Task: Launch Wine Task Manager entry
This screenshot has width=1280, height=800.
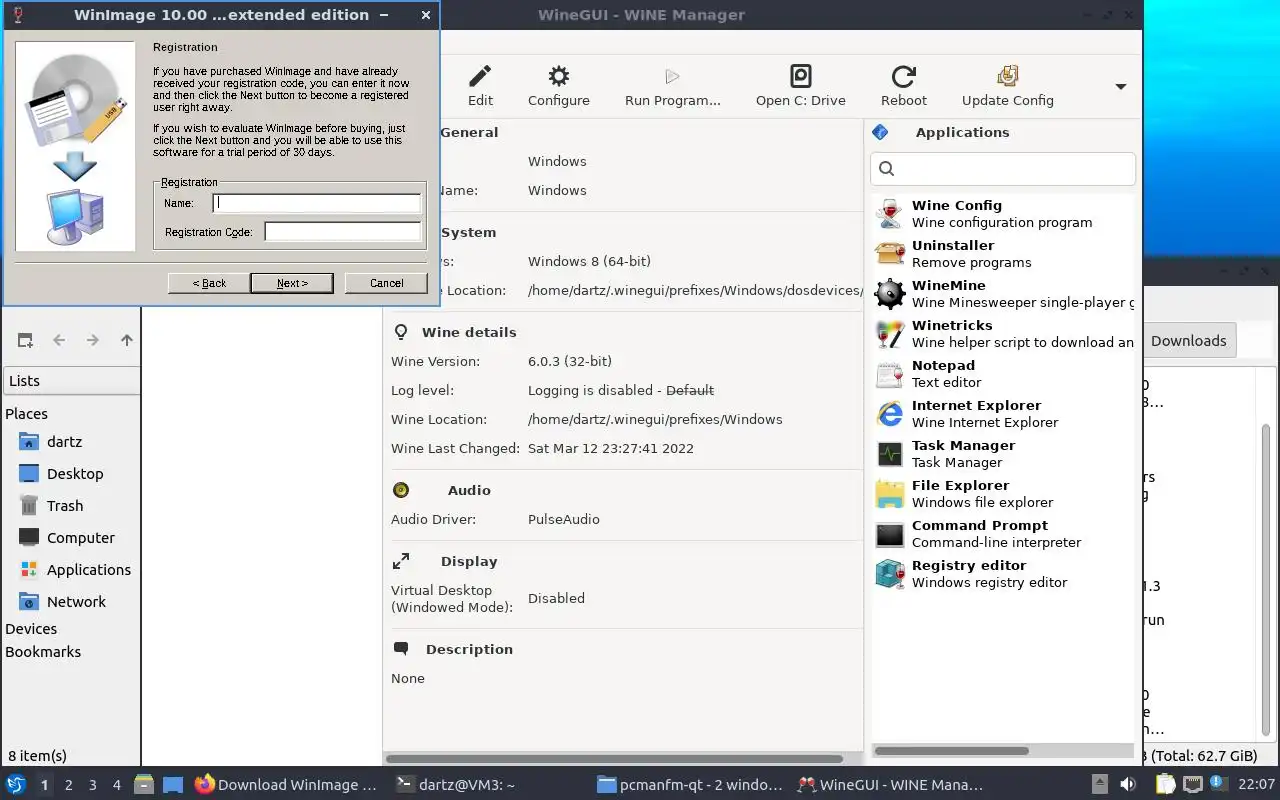Action: pos(1004,453)
